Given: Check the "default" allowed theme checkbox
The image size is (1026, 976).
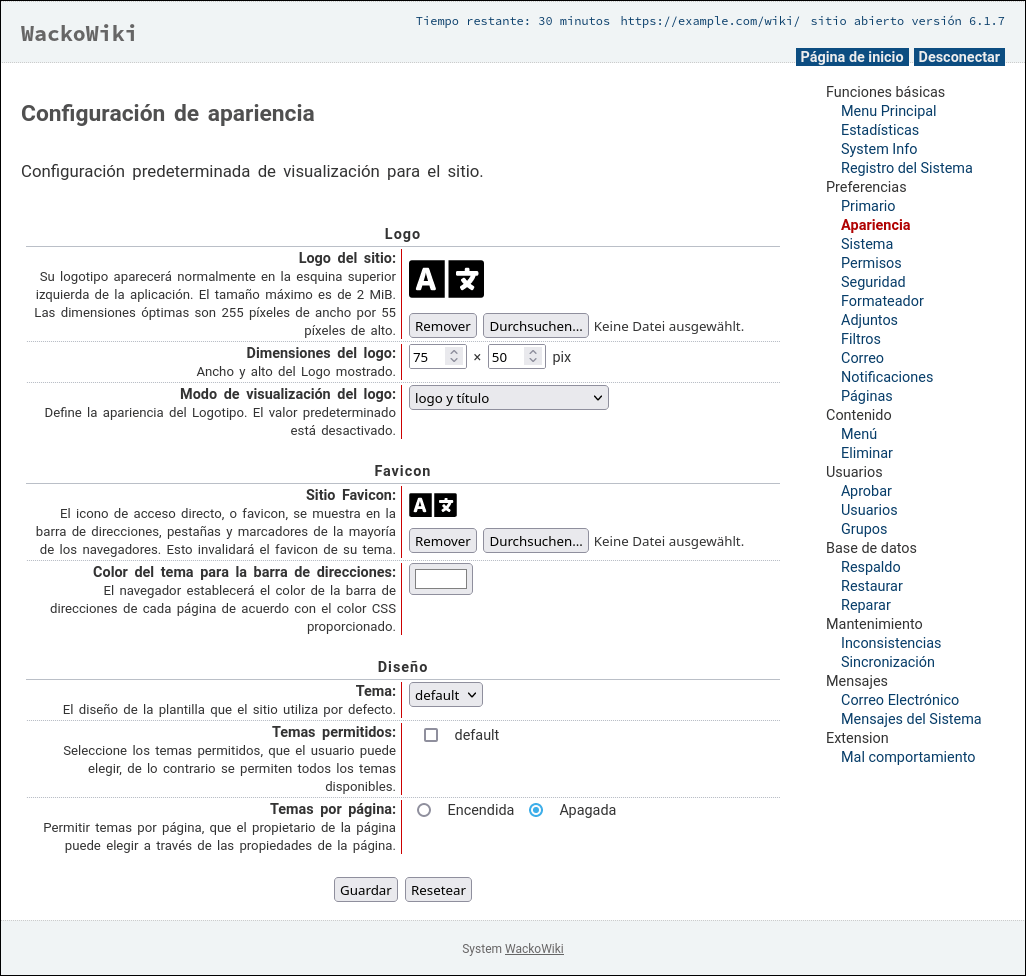Looking at the screenshot, I should (x=431, y=735).
